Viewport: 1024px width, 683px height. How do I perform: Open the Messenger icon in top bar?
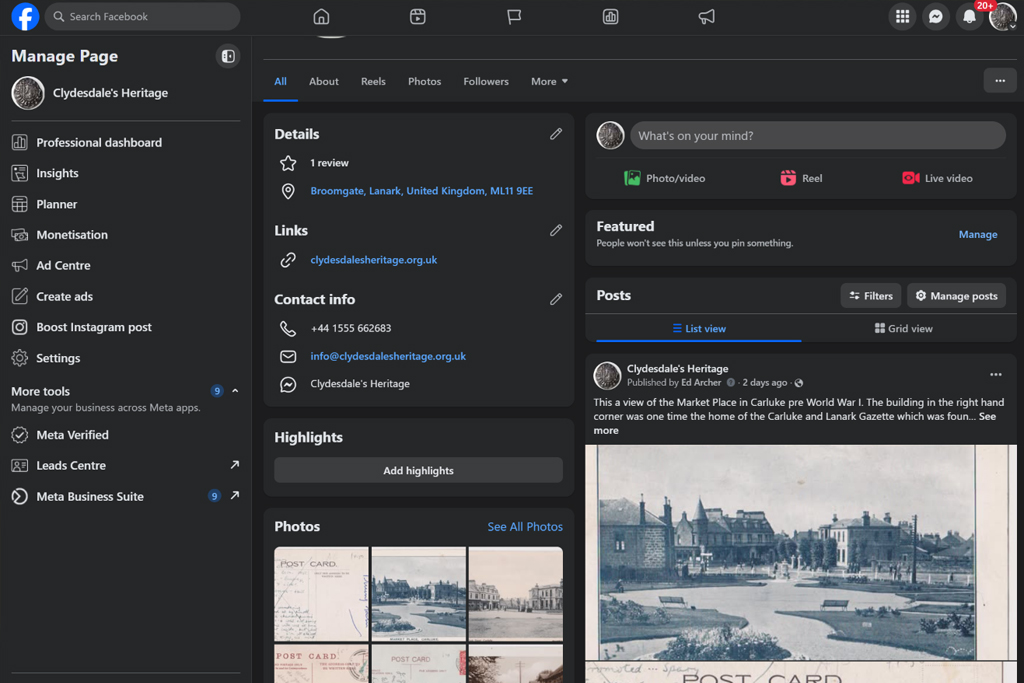point(936,16)
